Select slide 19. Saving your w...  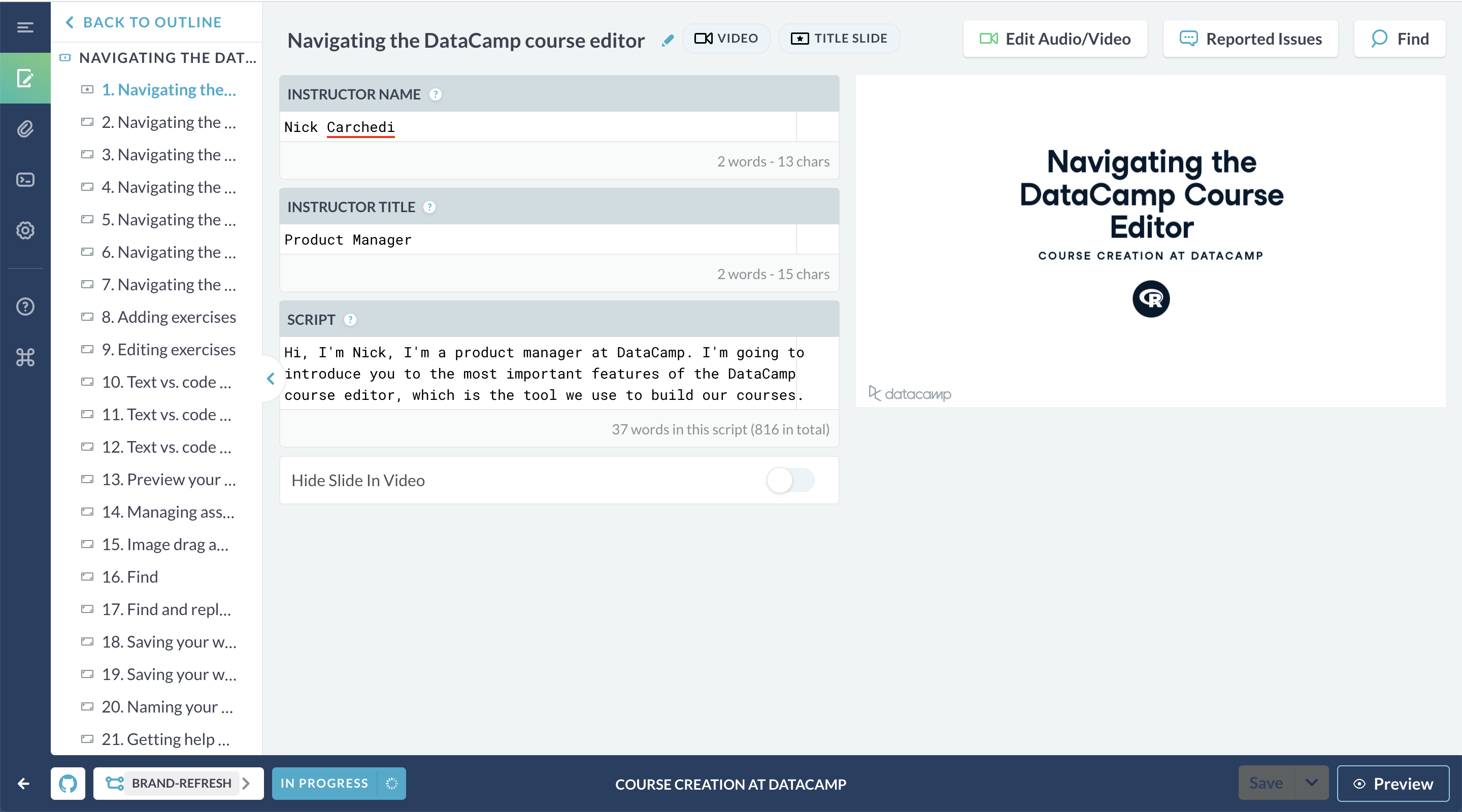pos(169,674)
